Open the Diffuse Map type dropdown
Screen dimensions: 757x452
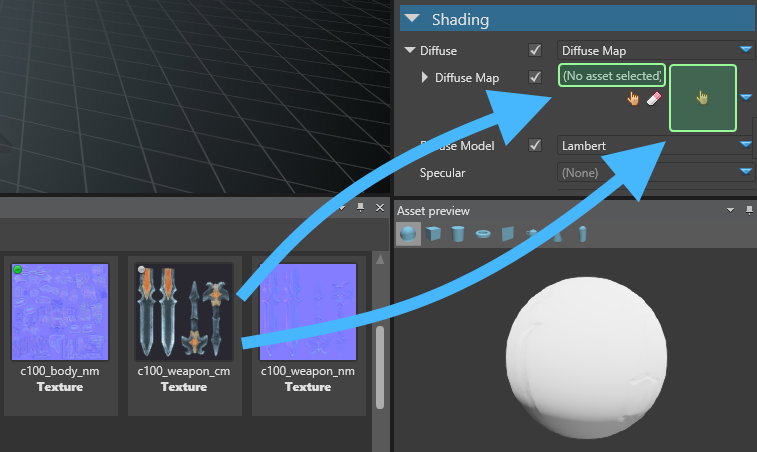[745, 50]
